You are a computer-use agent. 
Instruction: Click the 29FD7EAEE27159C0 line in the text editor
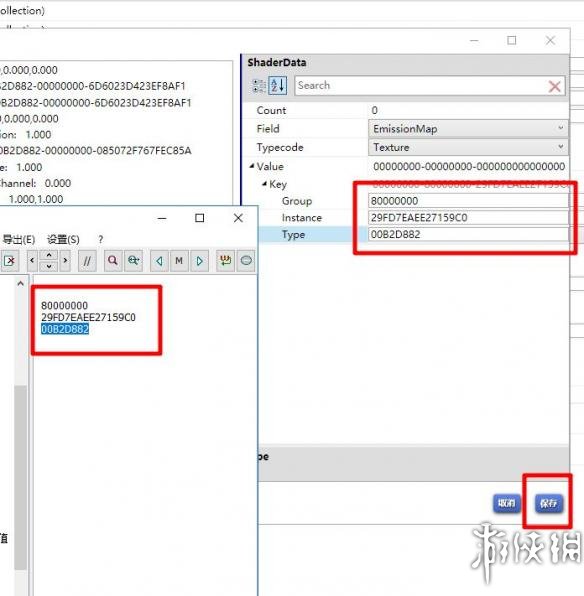pos(88,317)
